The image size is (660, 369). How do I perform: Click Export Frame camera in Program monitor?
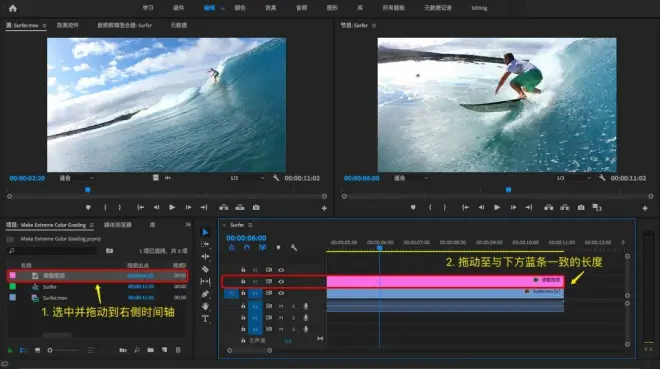[x=581, y=207]
